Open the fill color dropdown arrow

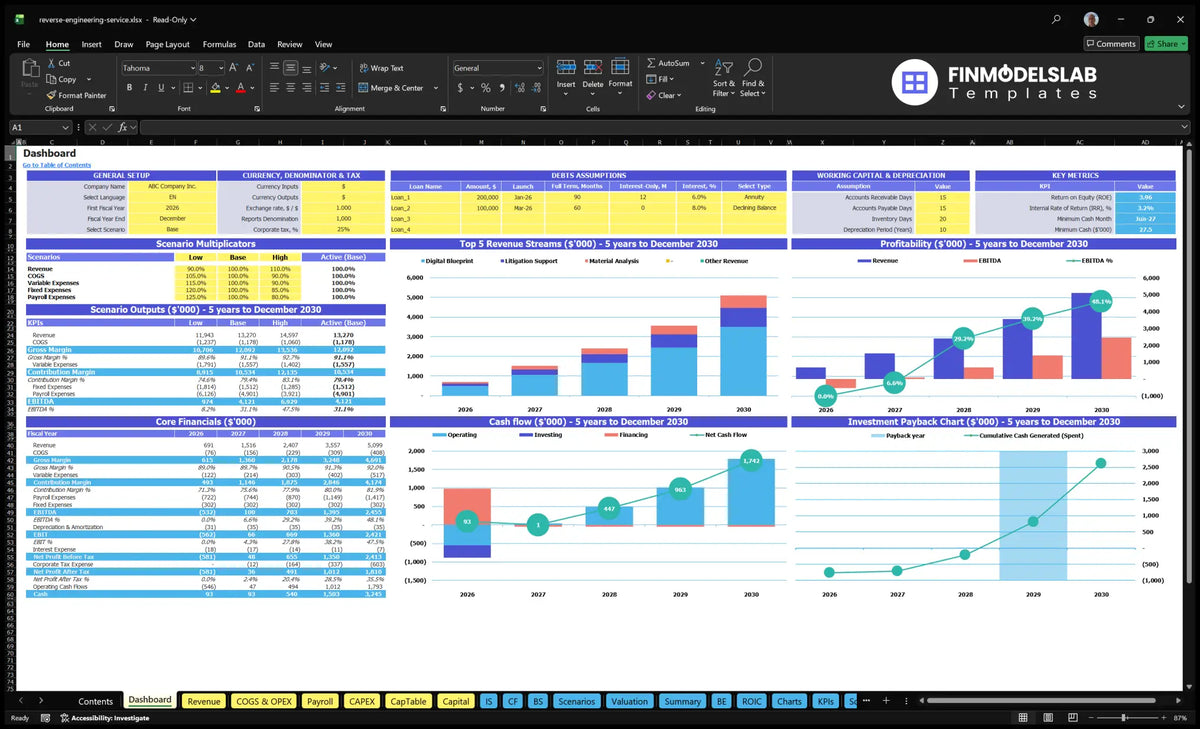coord(225,88)
